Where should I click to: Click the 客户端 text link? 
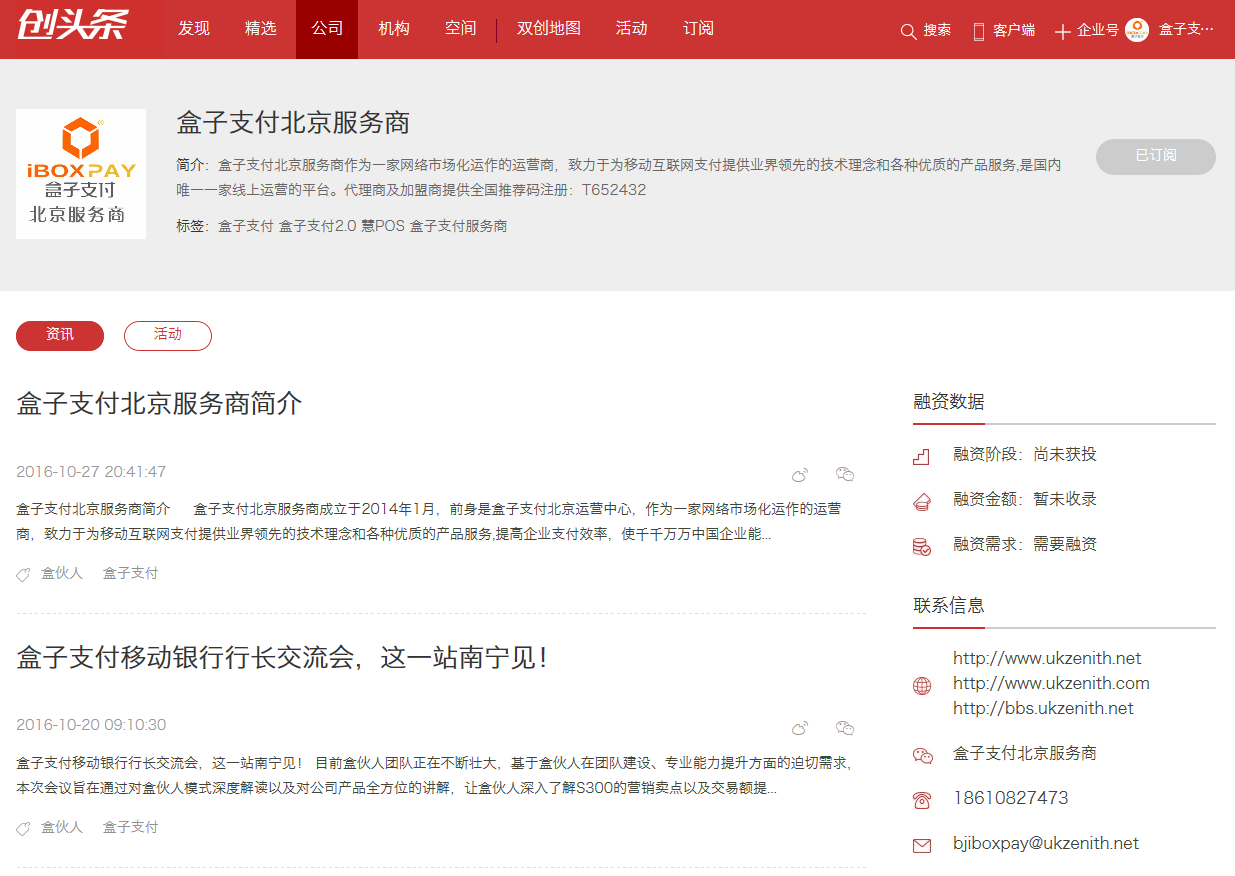(1014, 31)
